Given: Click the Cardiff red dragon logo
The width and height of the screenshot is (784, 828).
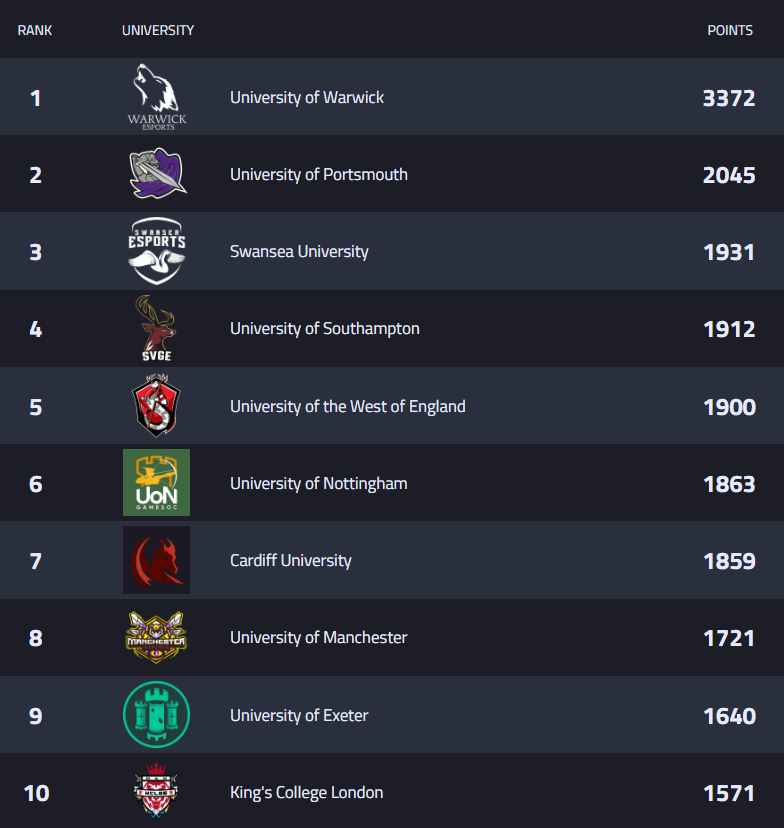Looking at the screenshot, I should click(x=156, y=560).
